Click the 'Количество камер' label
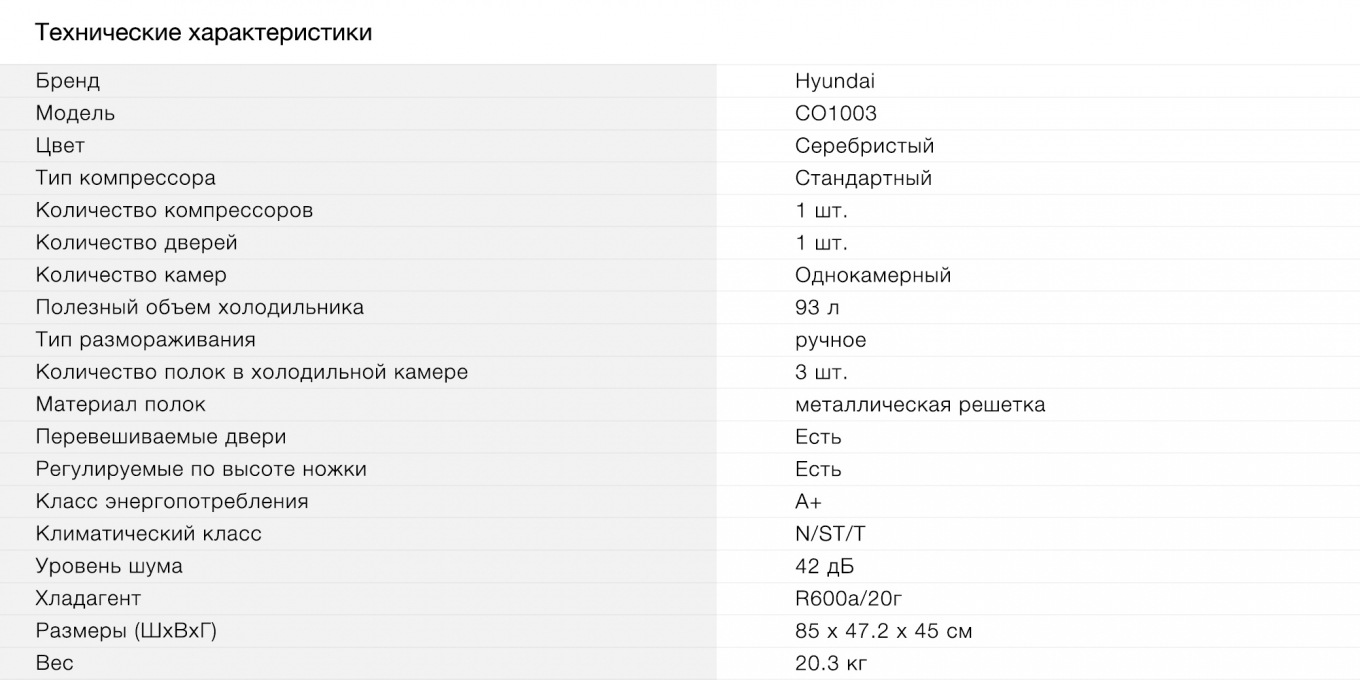This screenshot has height=680, width=1360. (x=131, y=275)
